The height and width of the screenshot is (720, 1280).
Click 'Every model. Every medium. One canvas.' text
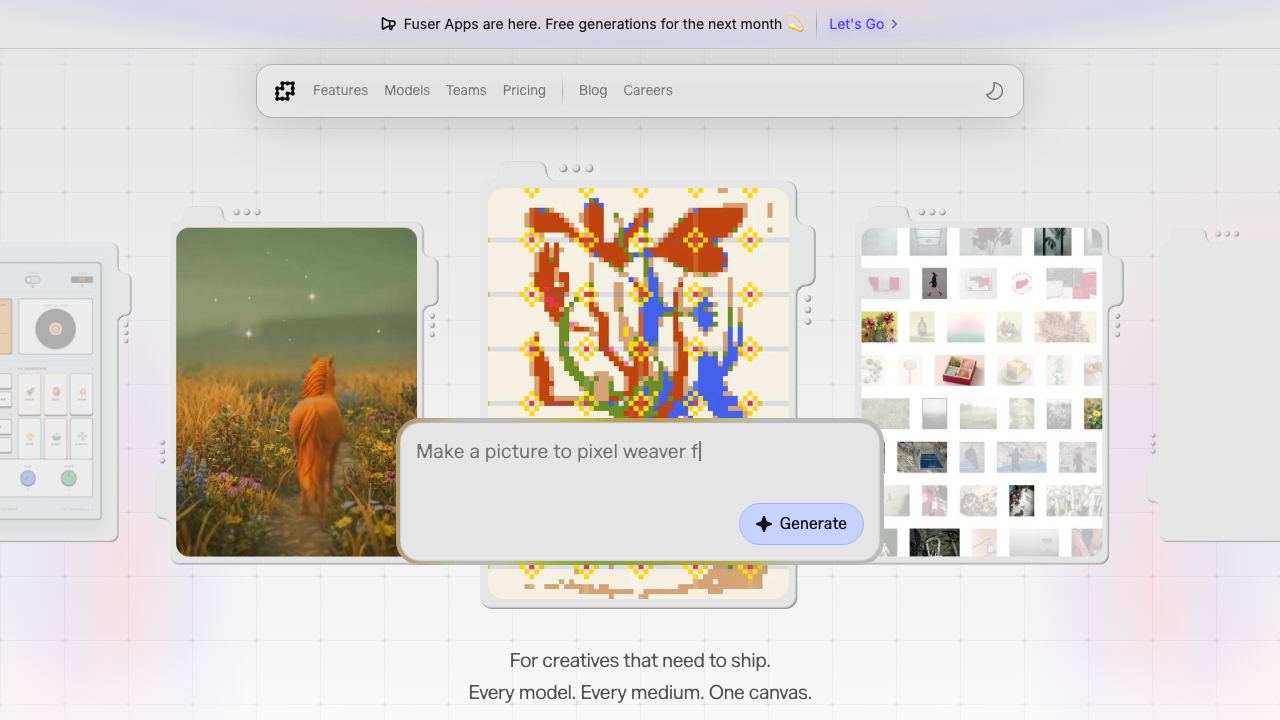[x=640, y=692]
